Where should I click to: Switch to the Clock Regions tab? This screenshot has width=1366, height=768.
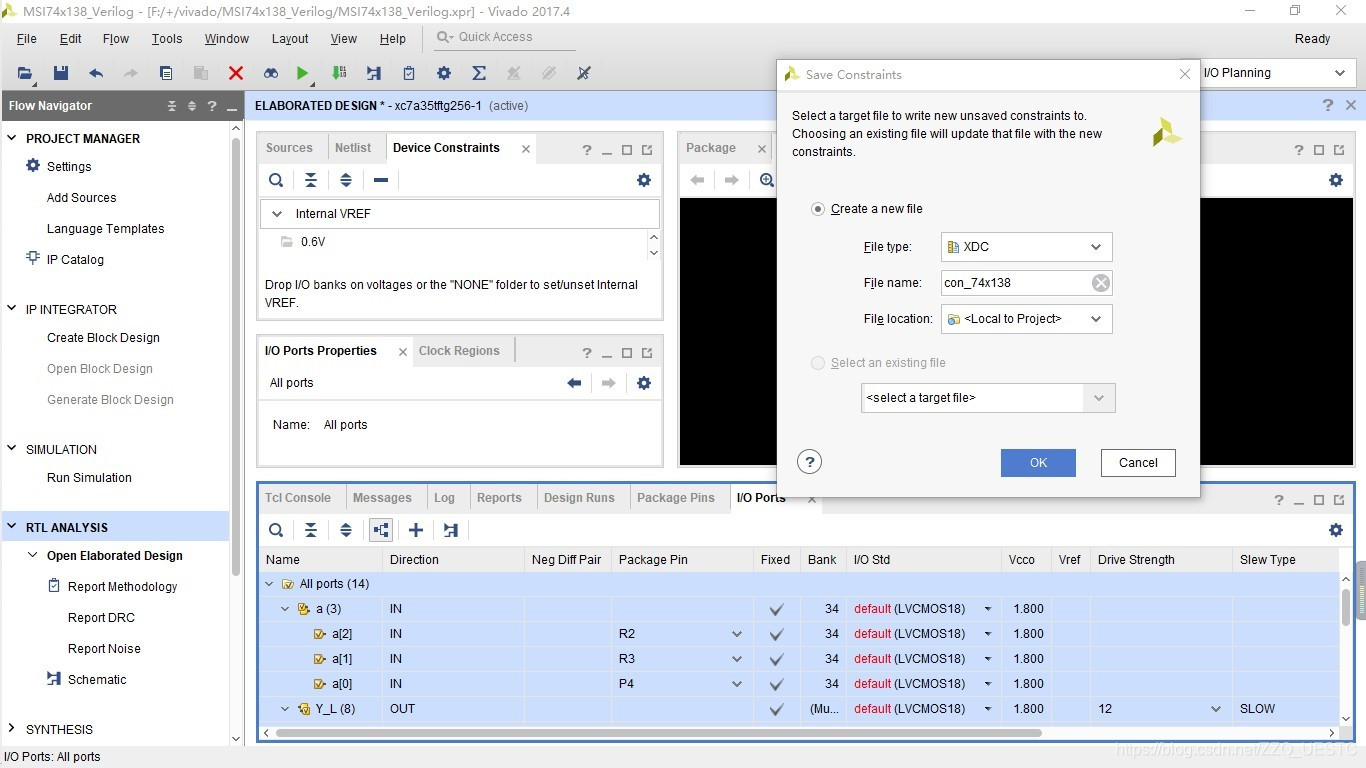(459, 351)
